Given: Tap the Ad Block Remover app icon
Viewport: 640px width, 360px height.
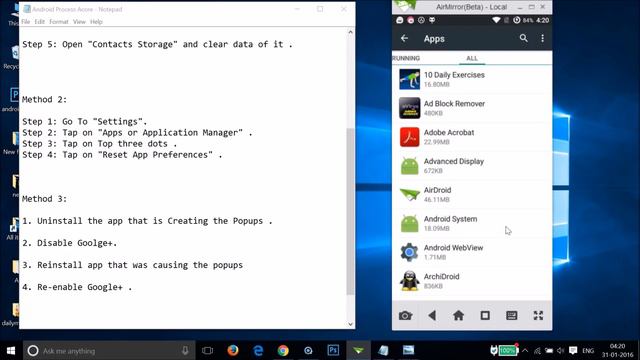Looking at the screenshot, I should point(409,108).
